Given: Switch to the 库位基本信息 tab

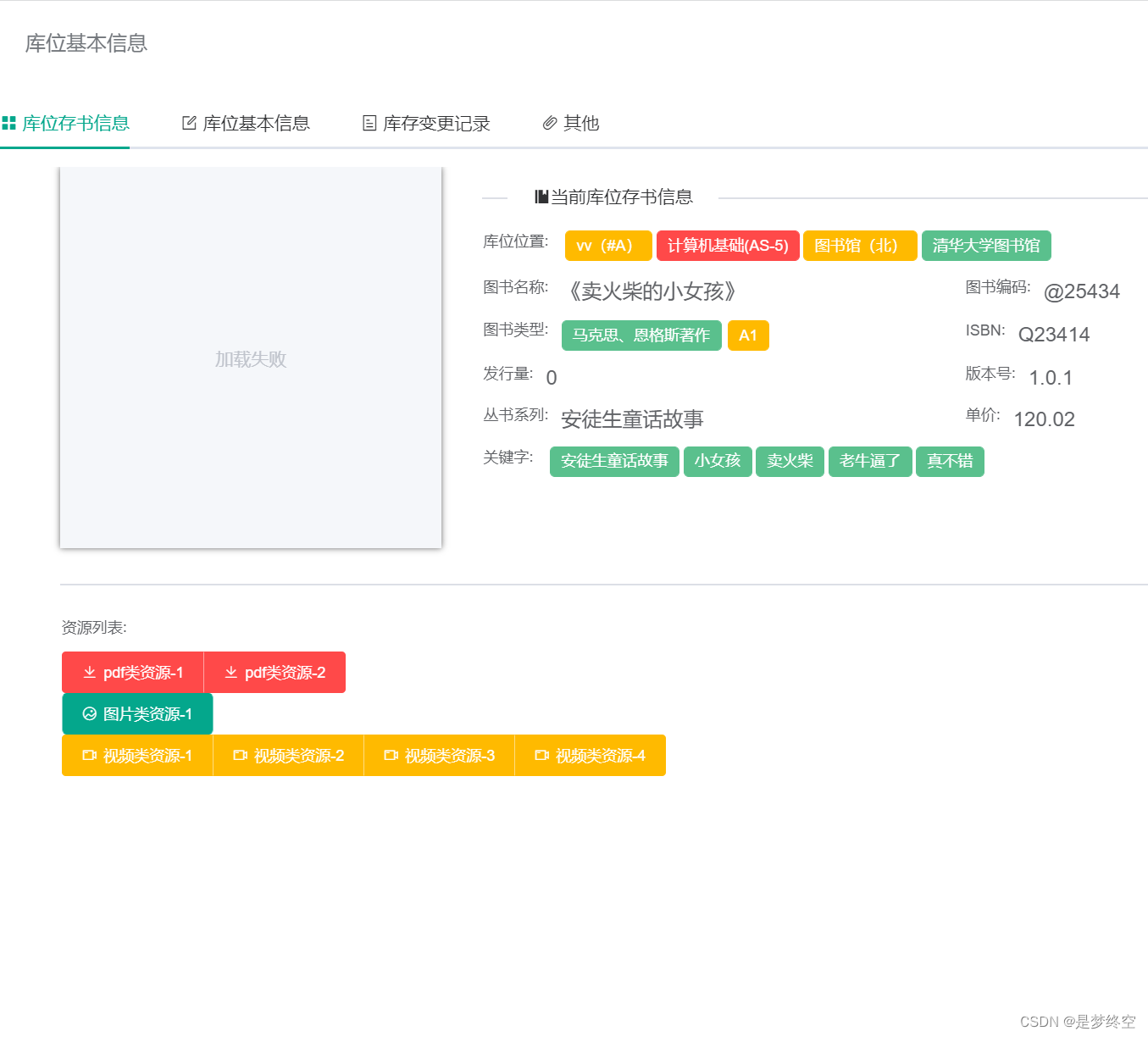Looking at the screenshot, I should click(x=256, y=123).
